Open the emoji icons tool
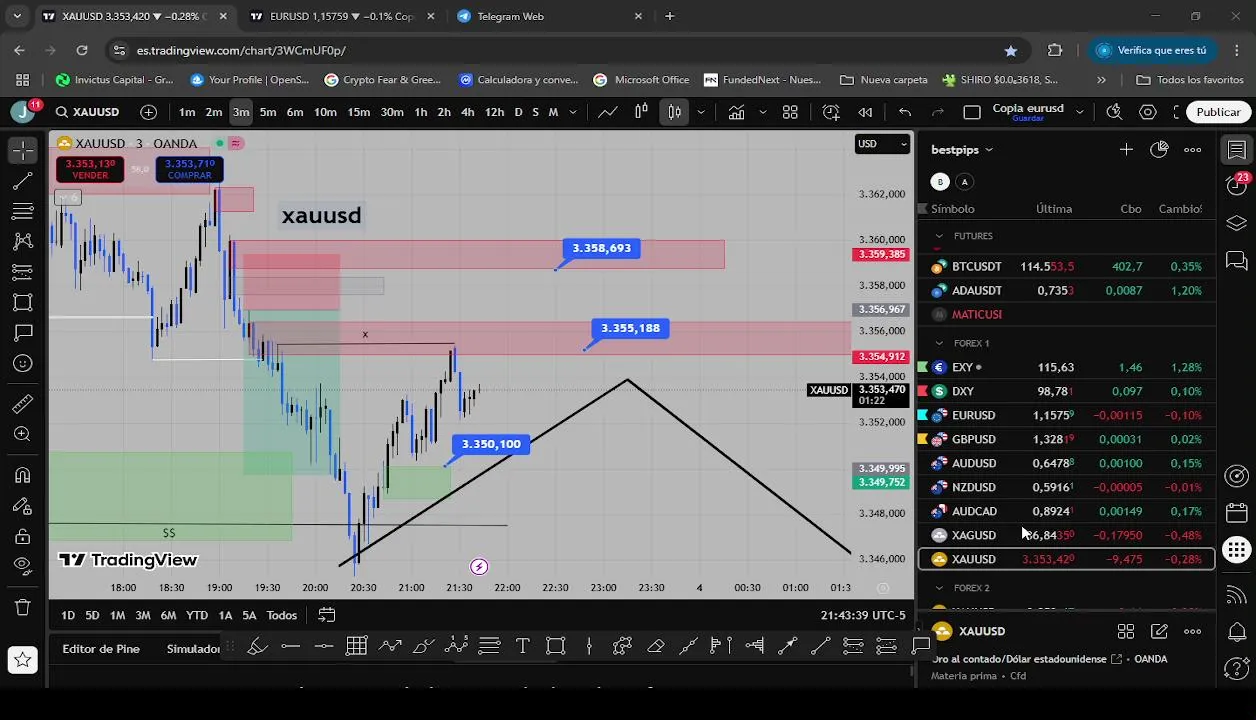1256x720 pixels. (23, 363)
